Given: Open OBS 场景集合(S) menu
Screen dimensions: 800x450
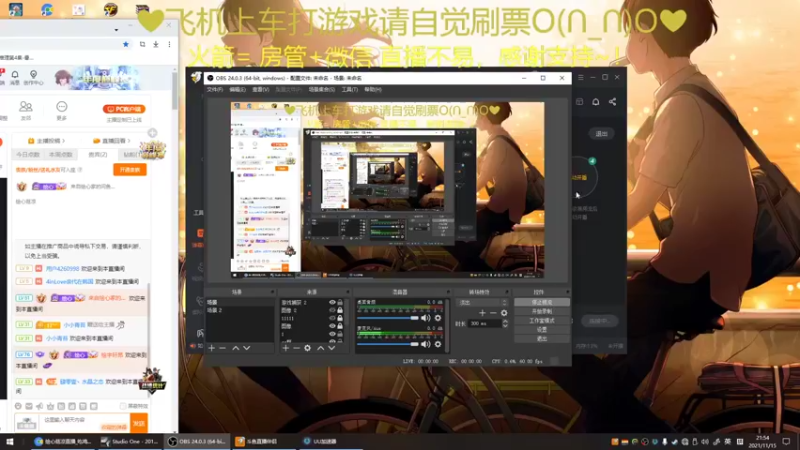Looking at the screenshot, I should 321,89.
